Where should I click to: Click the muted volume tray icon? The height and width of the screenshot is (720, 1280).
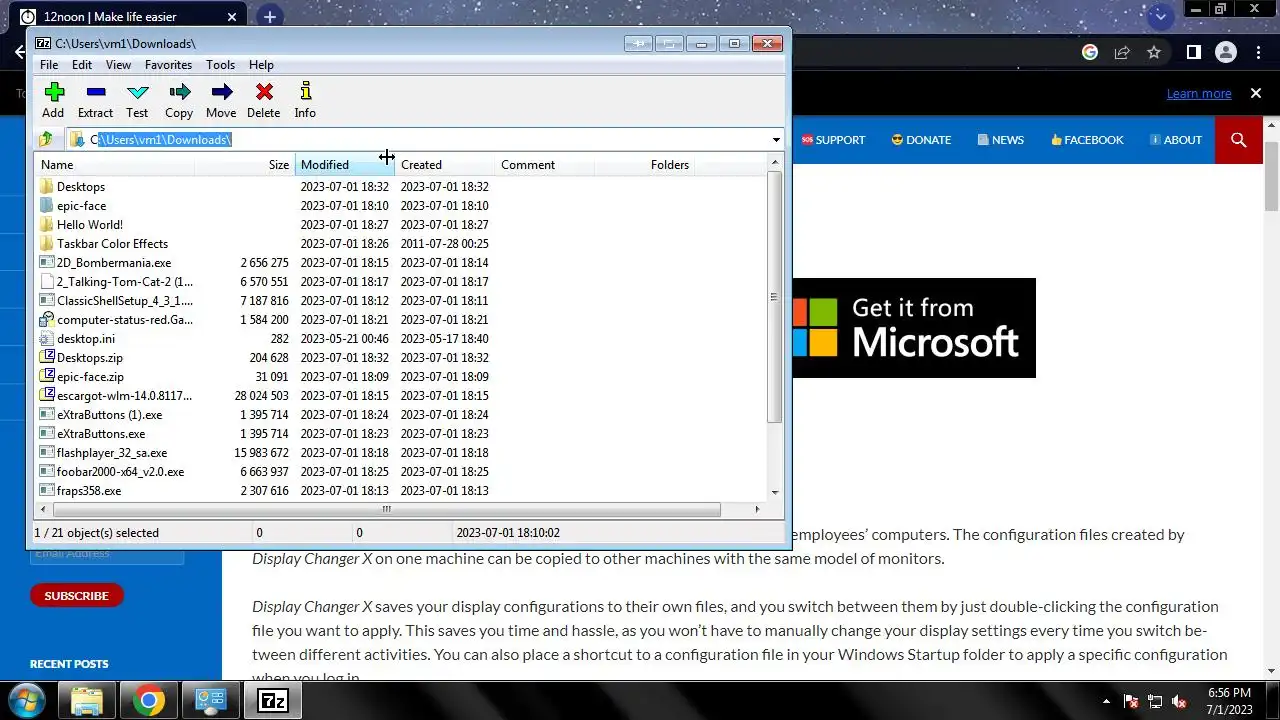[x=1179, y=702]
